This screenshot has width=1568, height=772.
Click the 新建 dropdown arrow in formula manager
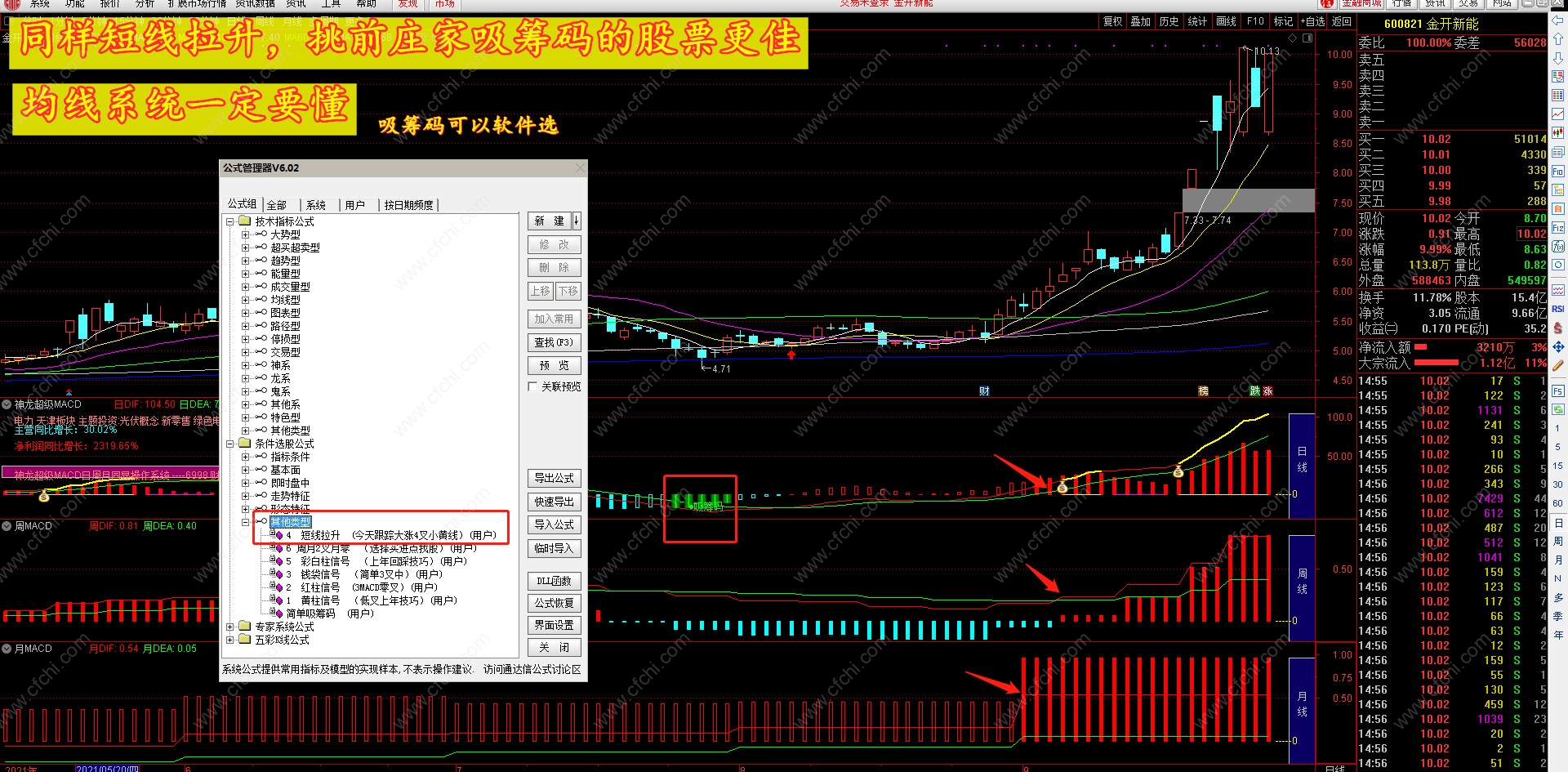[577, 221]
